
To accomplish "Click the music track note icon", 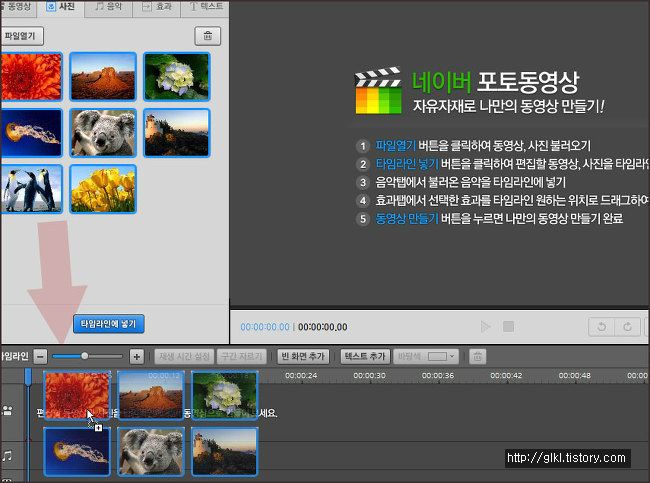I will pos(7,456).
